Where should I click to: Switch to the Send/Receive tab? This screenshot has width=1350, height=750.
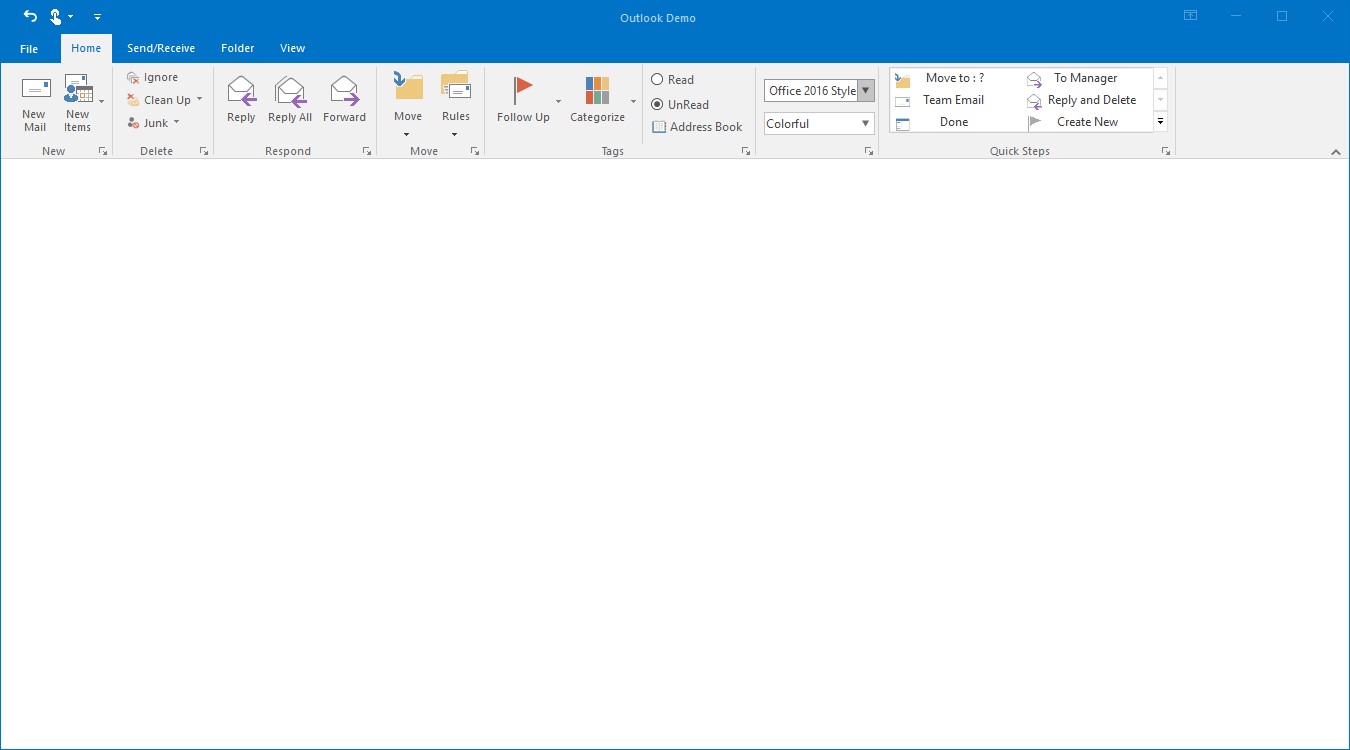[162, 47]
